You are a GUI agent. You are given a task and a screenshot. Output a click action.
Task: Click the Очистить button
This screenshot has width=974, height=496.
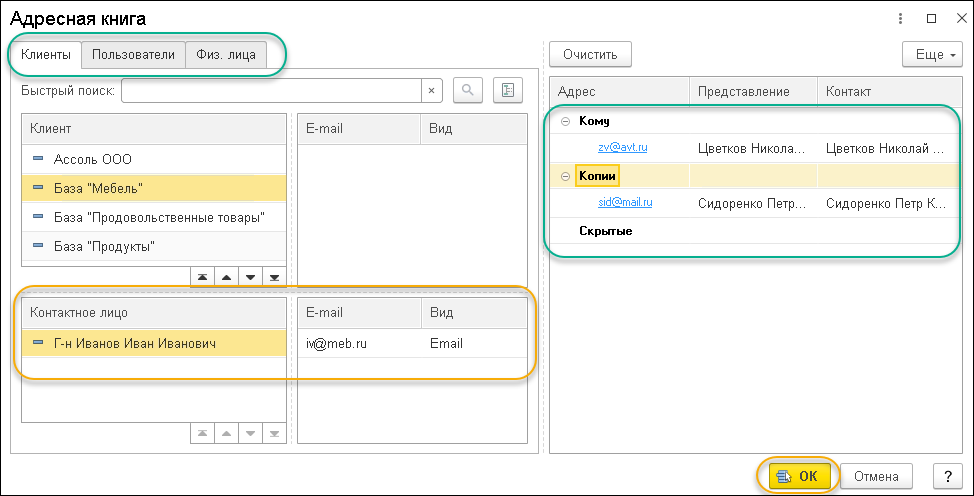(590, 54)
